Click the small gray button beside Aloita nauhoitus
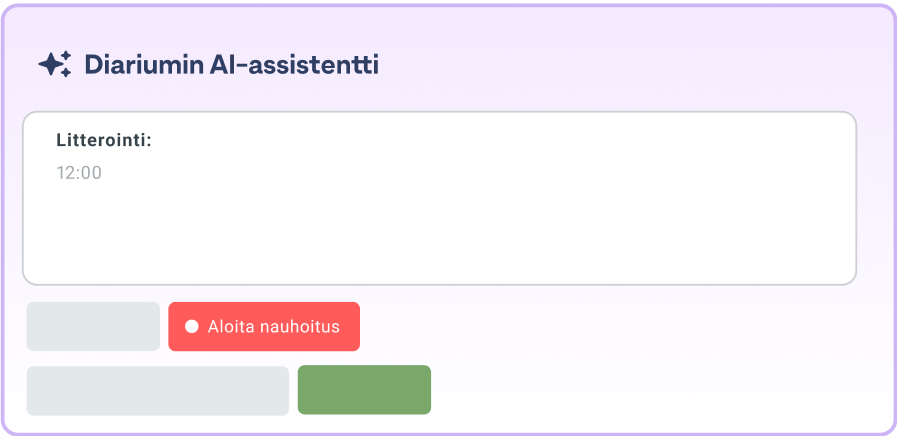 click(93, 327)
